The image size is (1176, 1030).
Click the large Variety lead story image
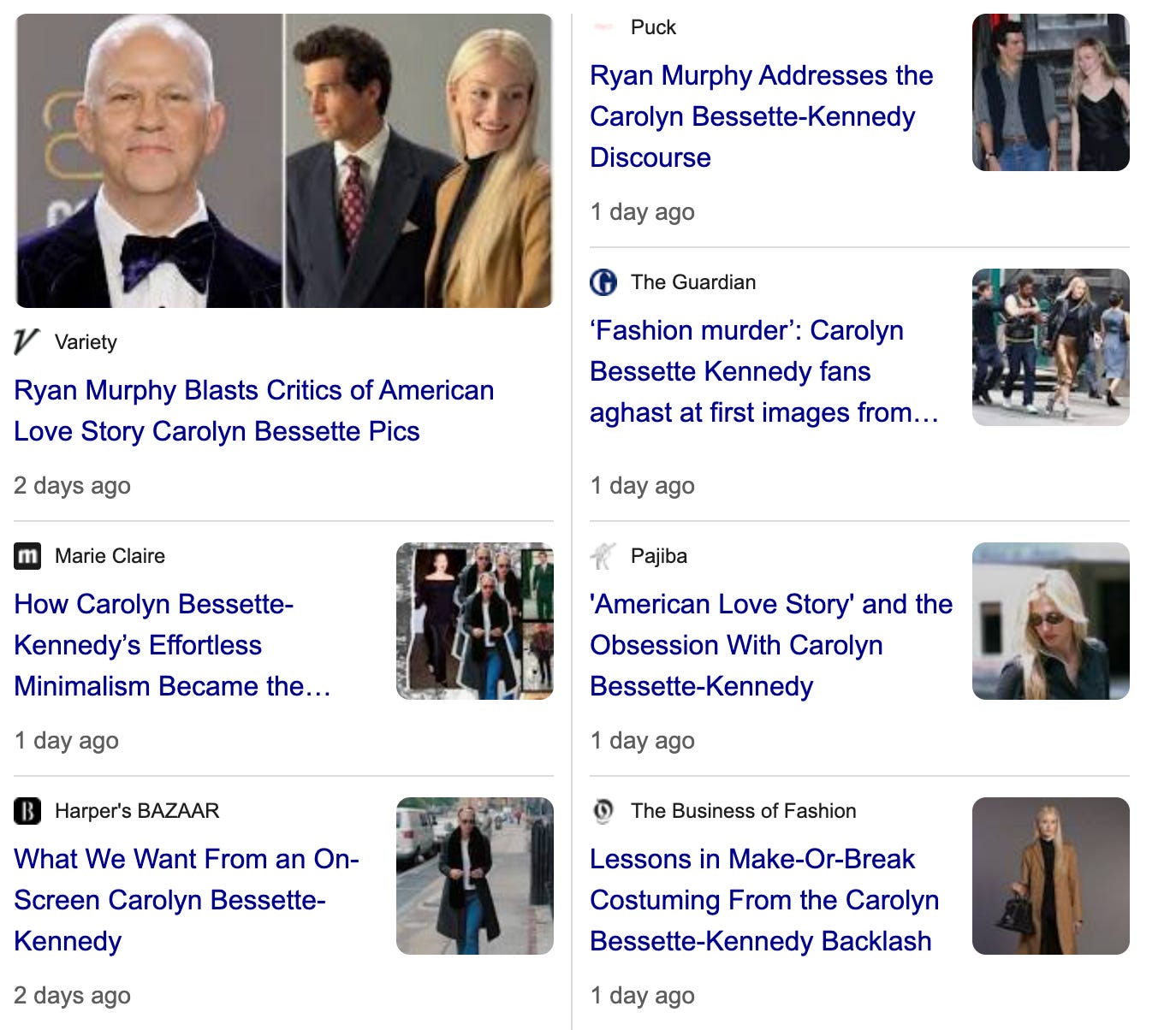[284, 161]
